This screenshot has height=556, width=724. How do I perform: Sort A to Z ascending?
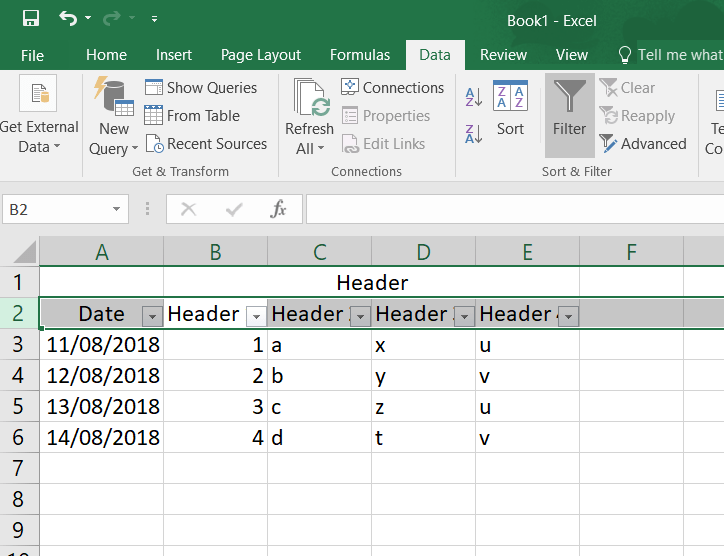[474, 97]
